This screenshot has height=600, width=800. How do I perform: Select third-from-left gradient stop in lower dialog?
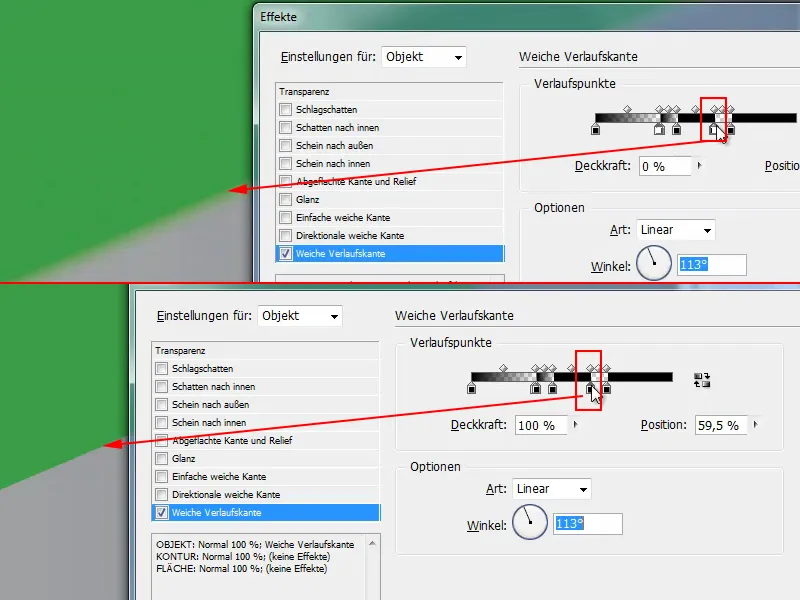(553, 389)
